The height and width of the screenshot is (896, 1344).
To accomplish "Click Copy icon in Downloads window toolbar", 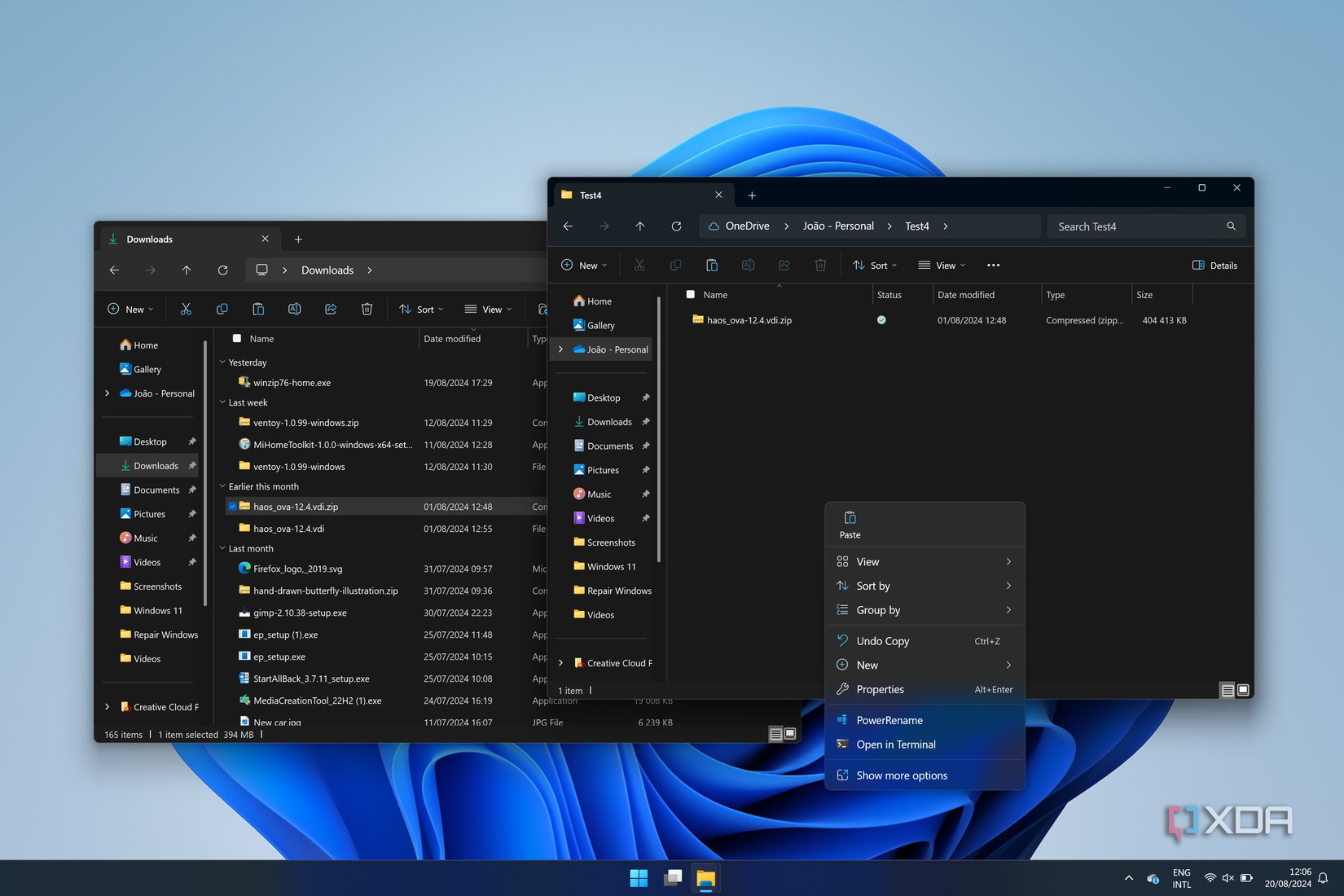I will pos(222,310).
